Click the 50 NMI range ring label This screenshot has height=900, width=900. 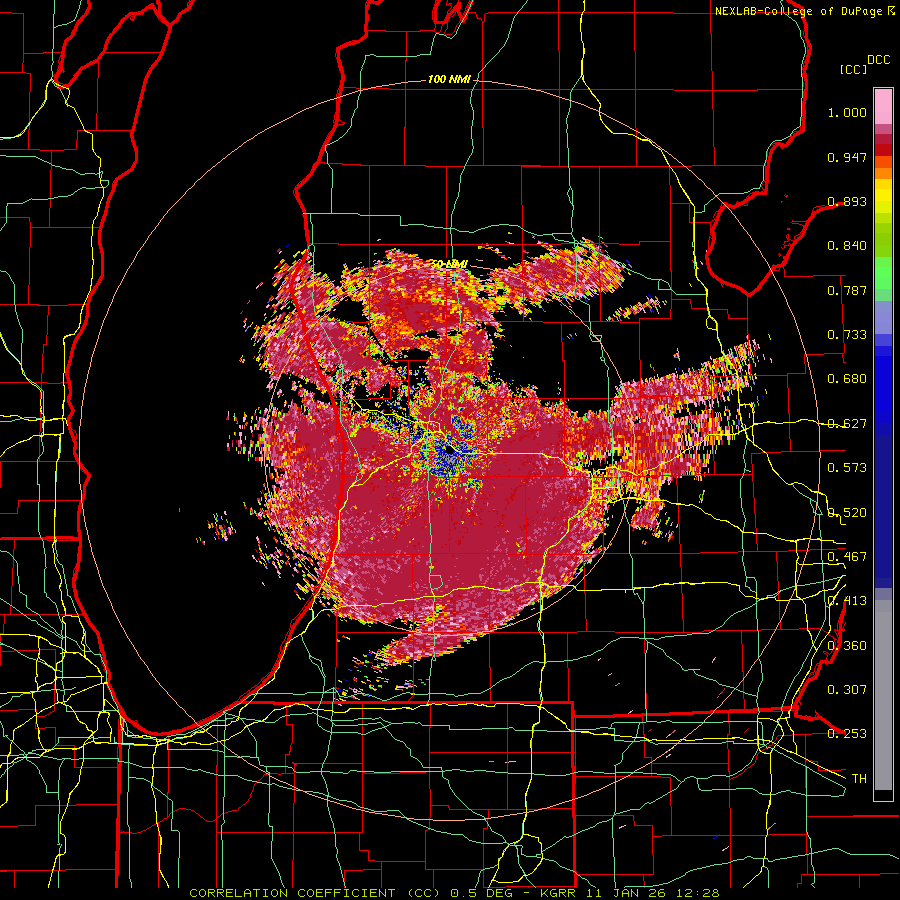pyautogui.click(x=448, y=264)
